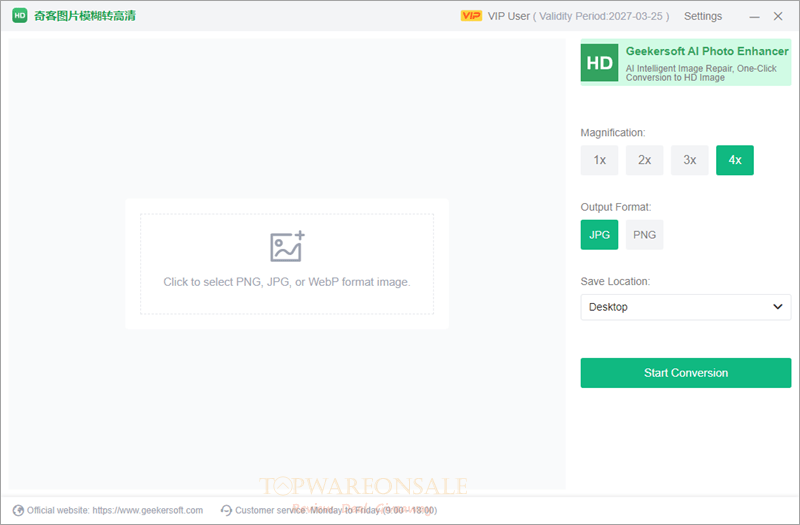The width and height of the screenshot is (800, 525).
Task: Click the Save Location label
Action: point(615,282)
